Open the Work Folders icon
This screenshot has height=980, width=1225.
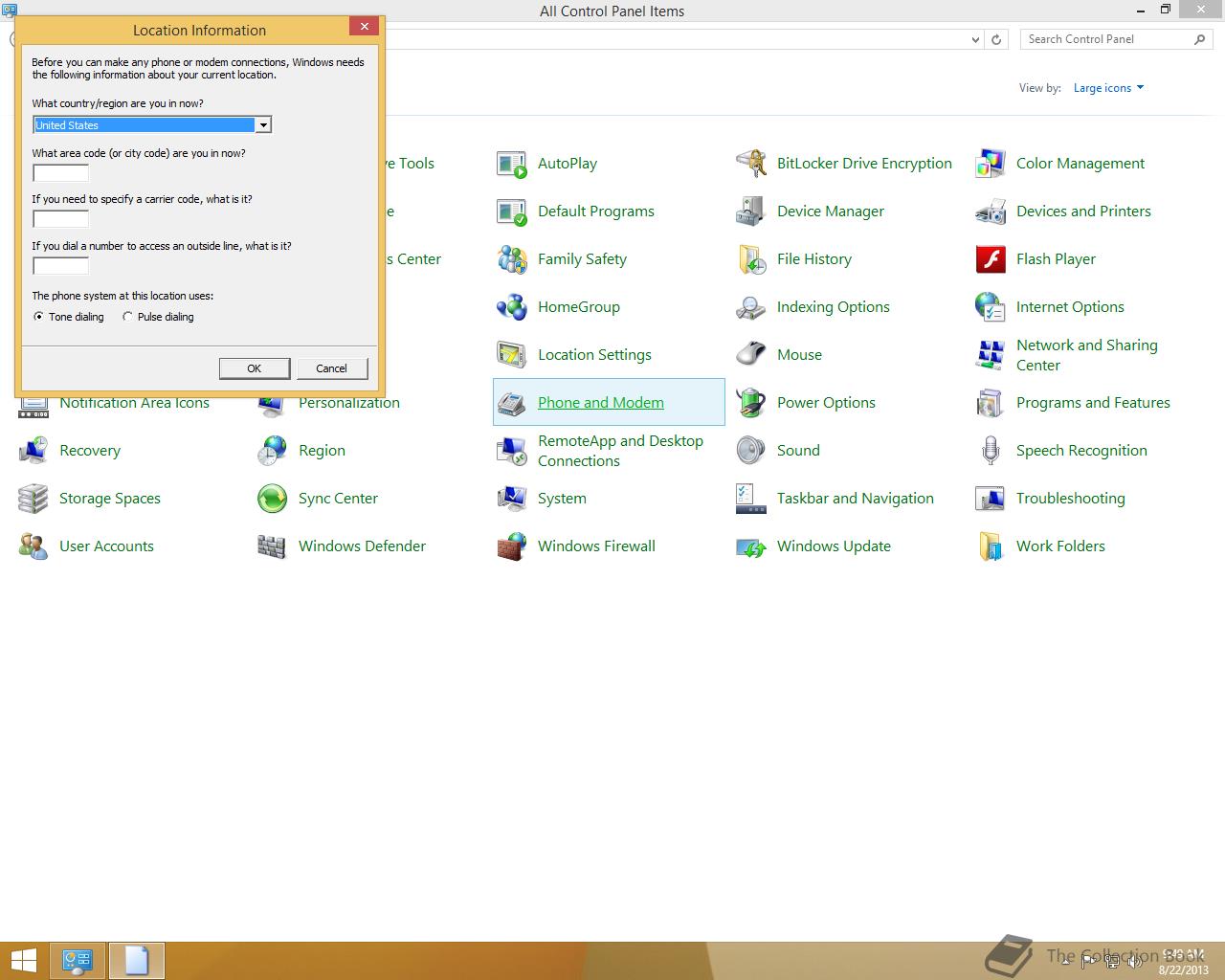(991, 546)
